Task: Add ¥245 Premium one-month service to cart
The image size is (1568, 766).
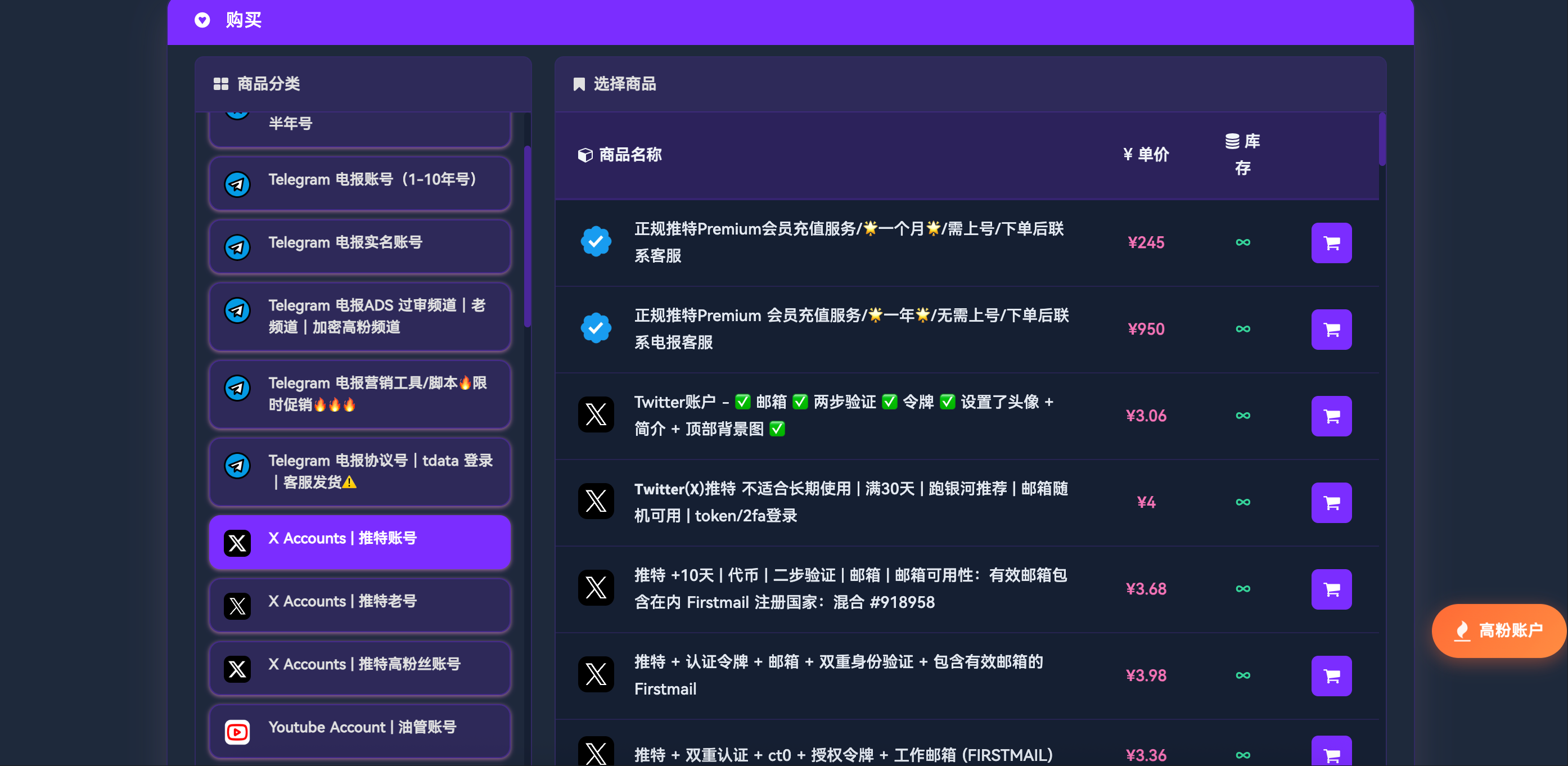Action: coord(1331,242)
